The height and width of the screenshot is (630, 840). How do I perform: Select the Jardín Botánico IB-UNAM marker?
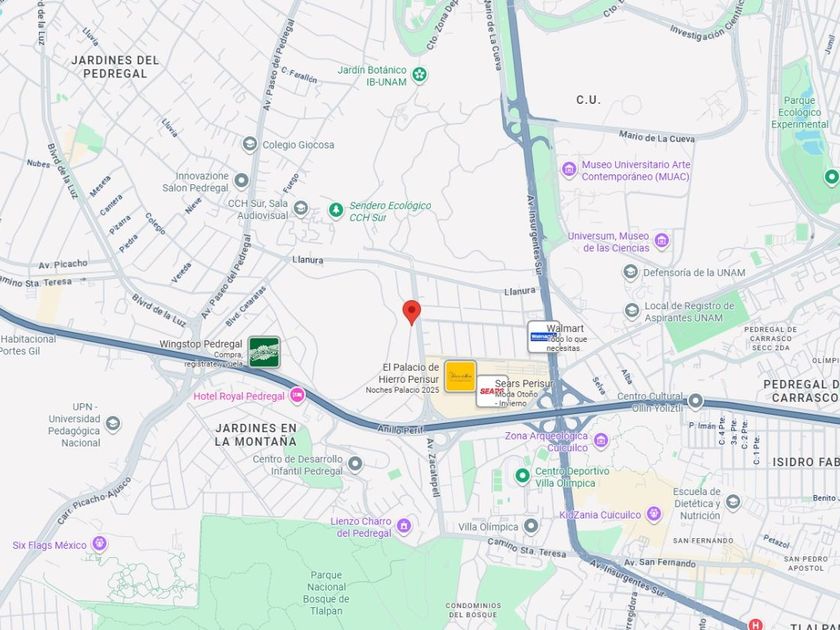[419, 74]
